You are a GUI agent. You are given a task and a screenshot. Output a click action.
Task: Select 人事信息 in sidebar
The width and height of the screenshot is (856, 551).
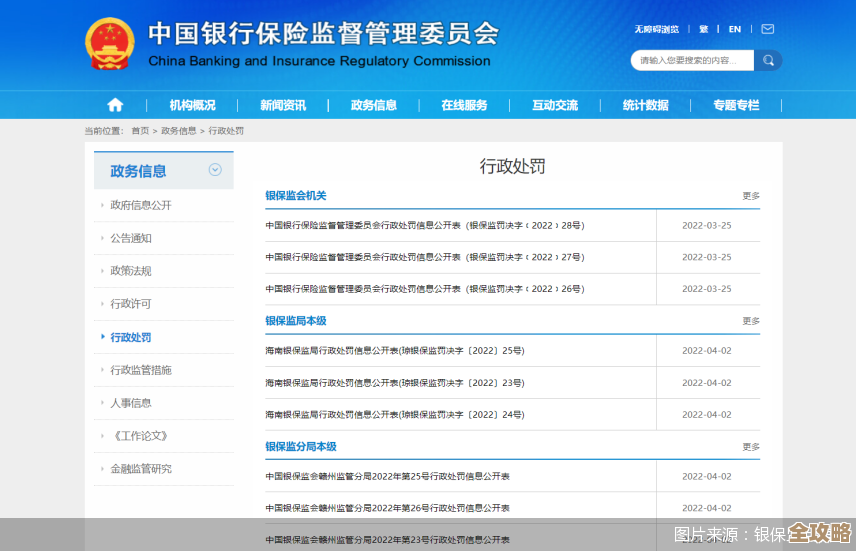tap(131, 402)
